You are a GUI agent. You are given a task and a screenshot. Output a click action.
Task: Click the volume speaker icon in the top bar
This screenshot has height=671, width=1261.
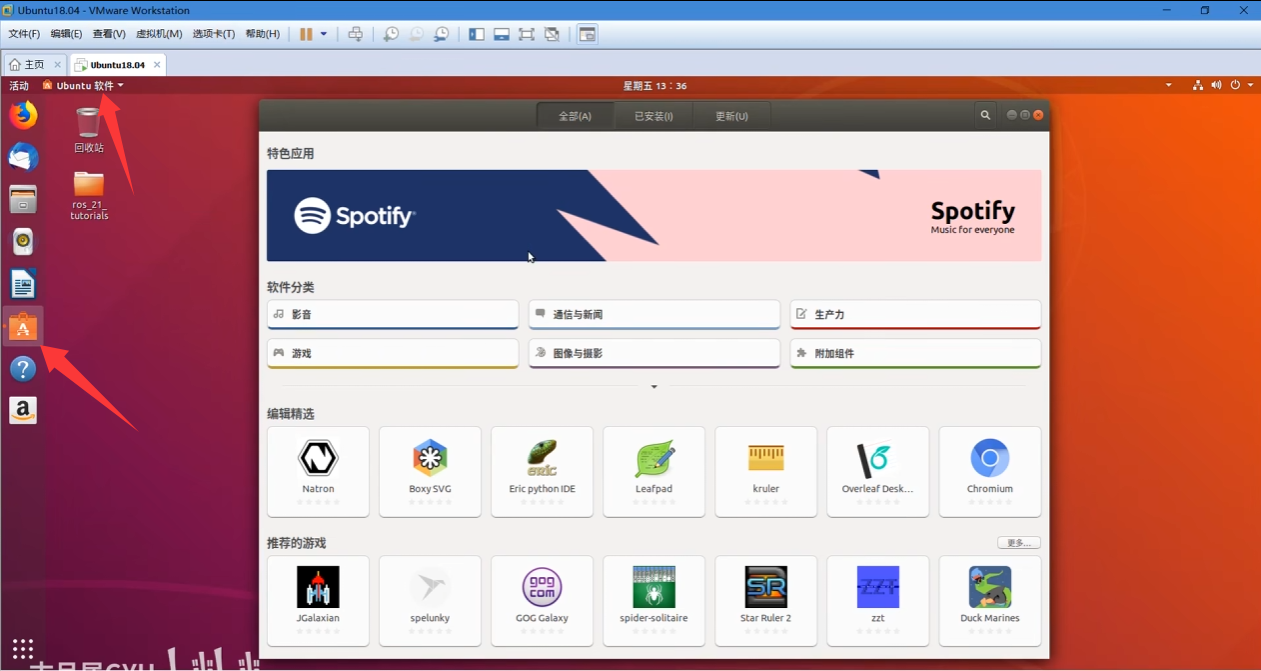coord(1216,86)
